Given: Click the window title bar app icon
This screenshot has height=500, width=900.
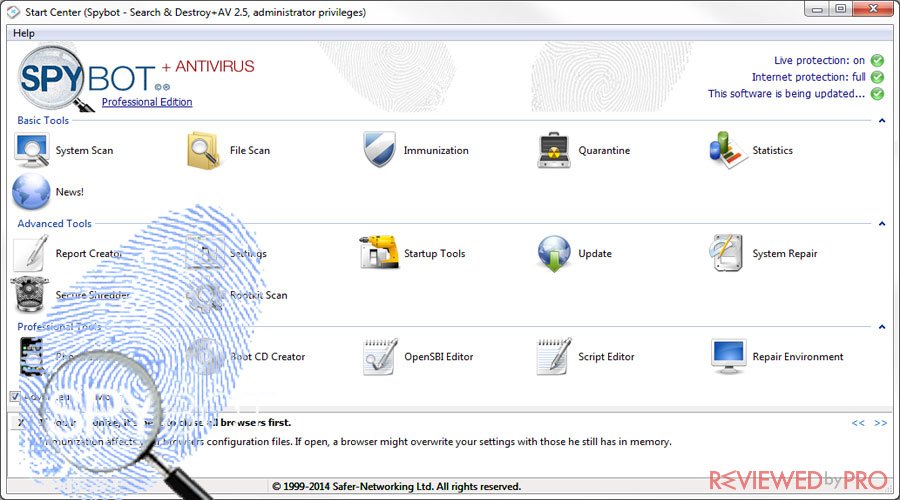Looking at the screenshot, I should pyautogui.click(x=13, y=12).
